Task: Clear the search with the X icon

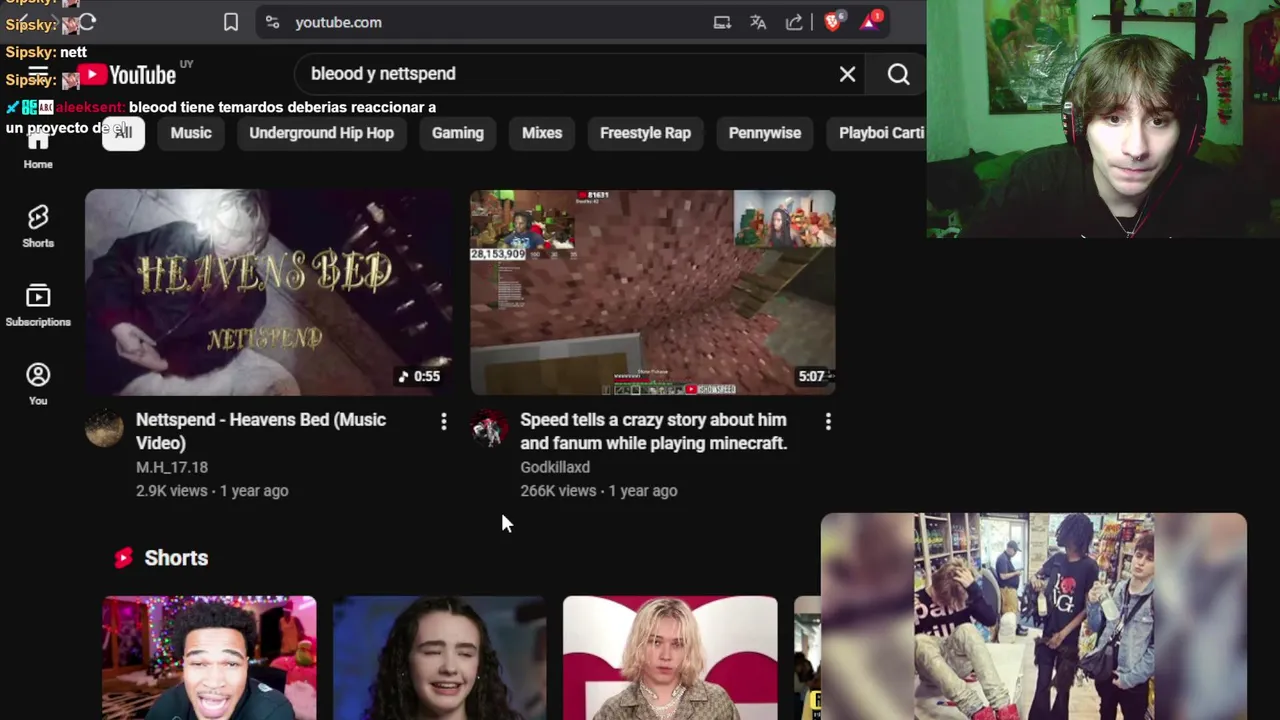Action: tap(847, 74)
